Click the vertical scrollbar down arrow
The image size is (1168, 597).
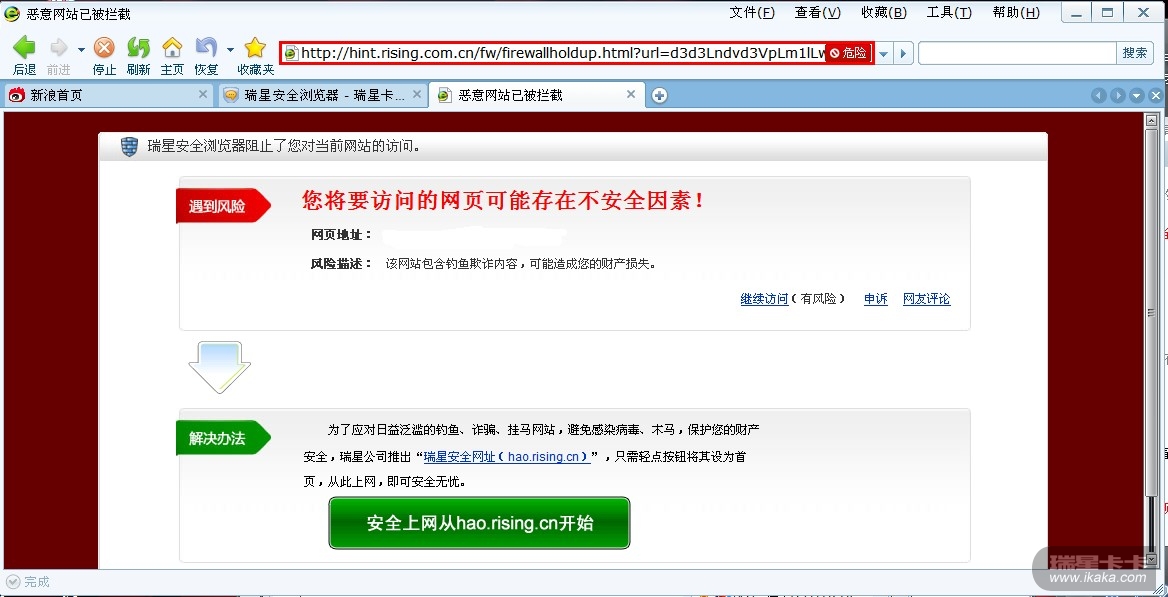(x=1152, y=558)
